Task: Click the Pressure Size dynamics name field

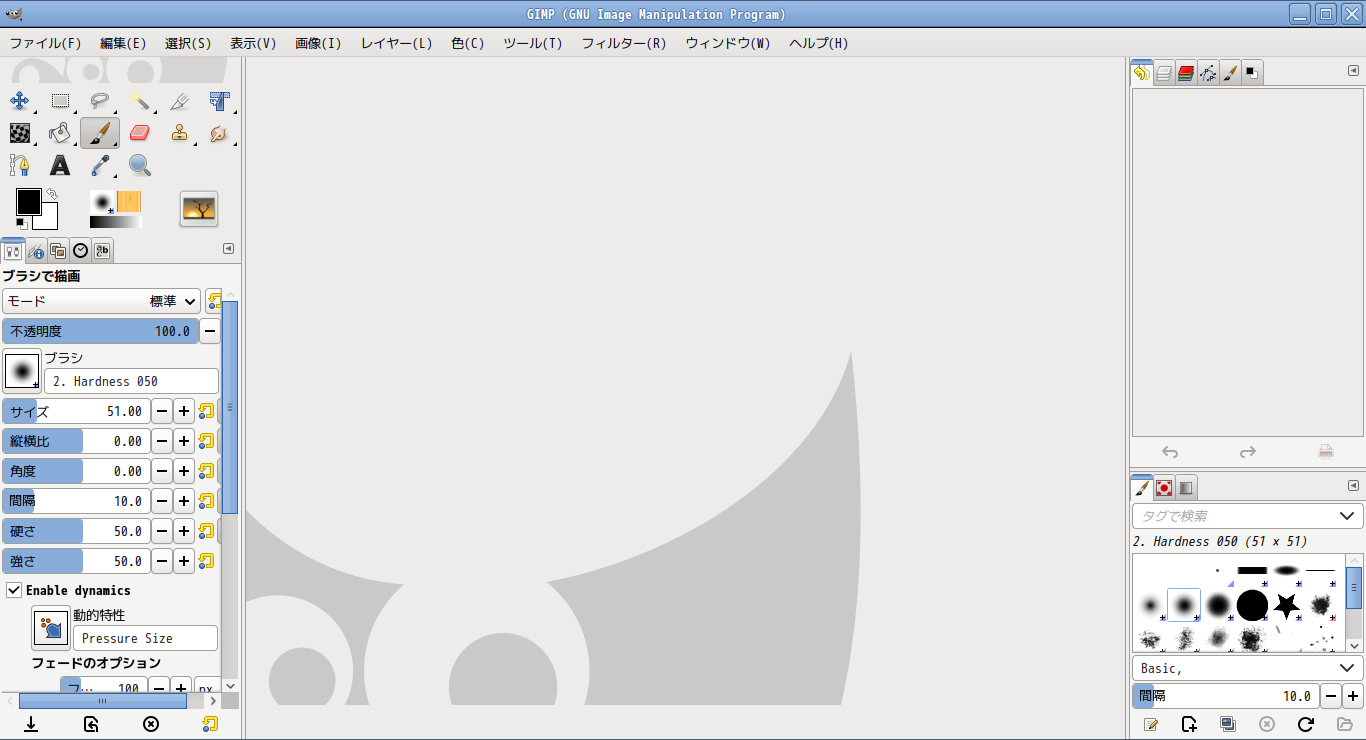Action: click(145, 638)
